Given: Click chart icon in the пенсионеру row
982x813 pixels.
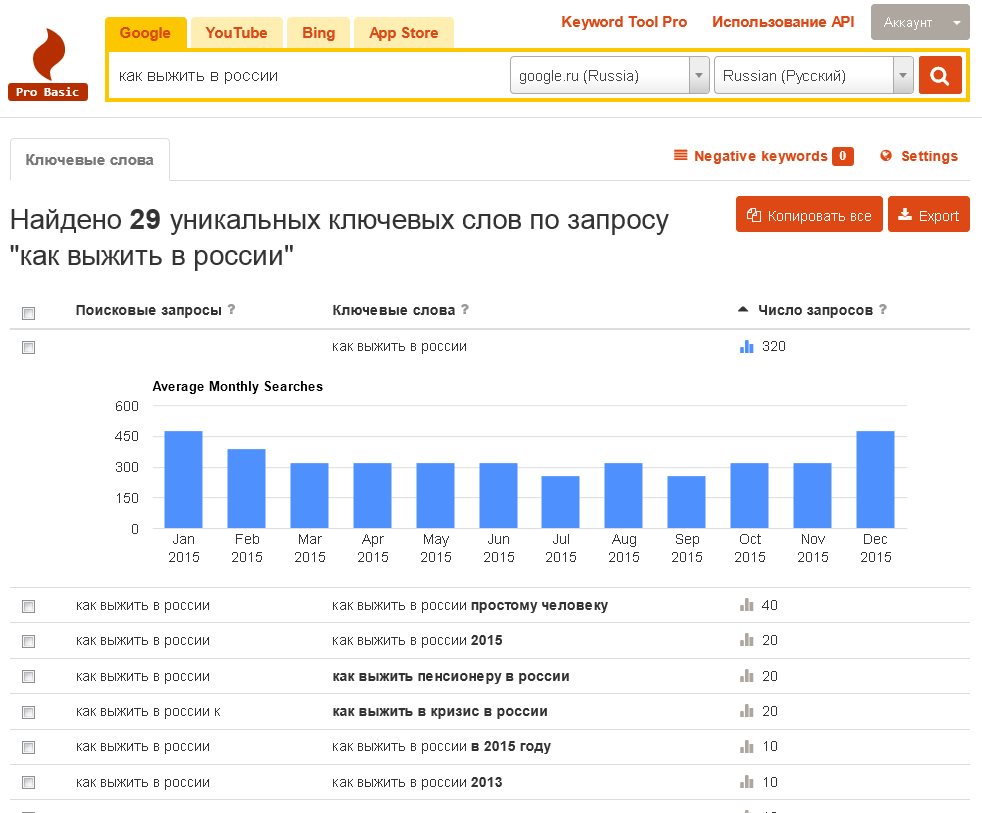Looking at the screenshot, I should click(747, 676).
